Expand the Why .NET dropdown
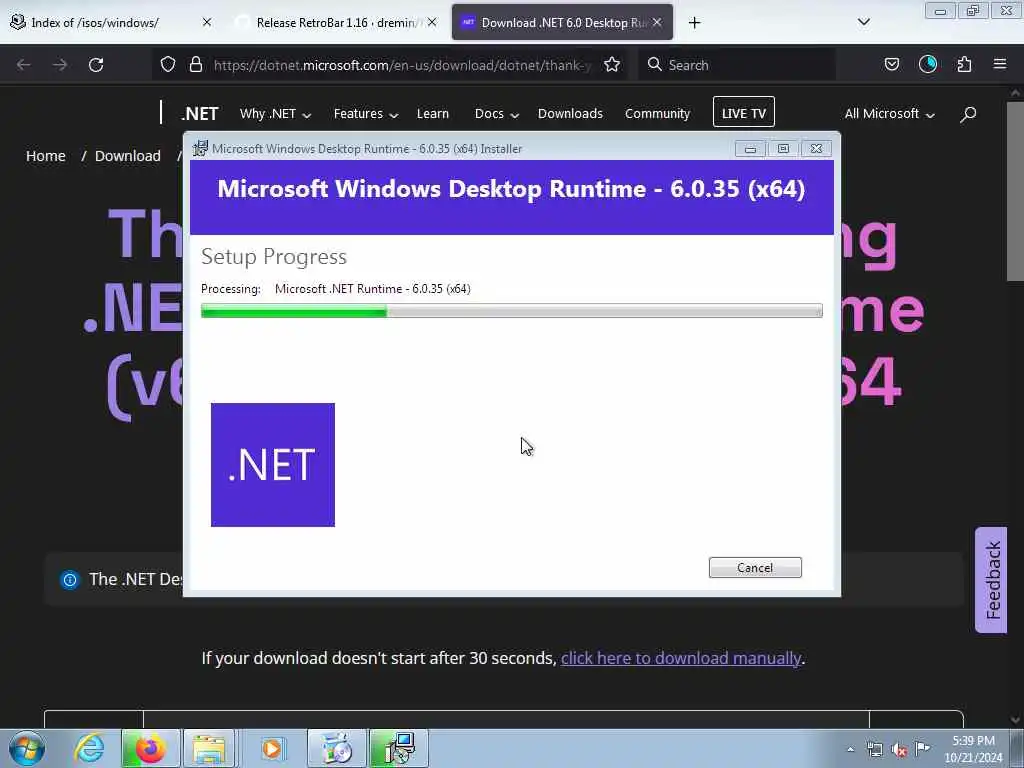Screen dimensions: 1024x768 [276, 114]
